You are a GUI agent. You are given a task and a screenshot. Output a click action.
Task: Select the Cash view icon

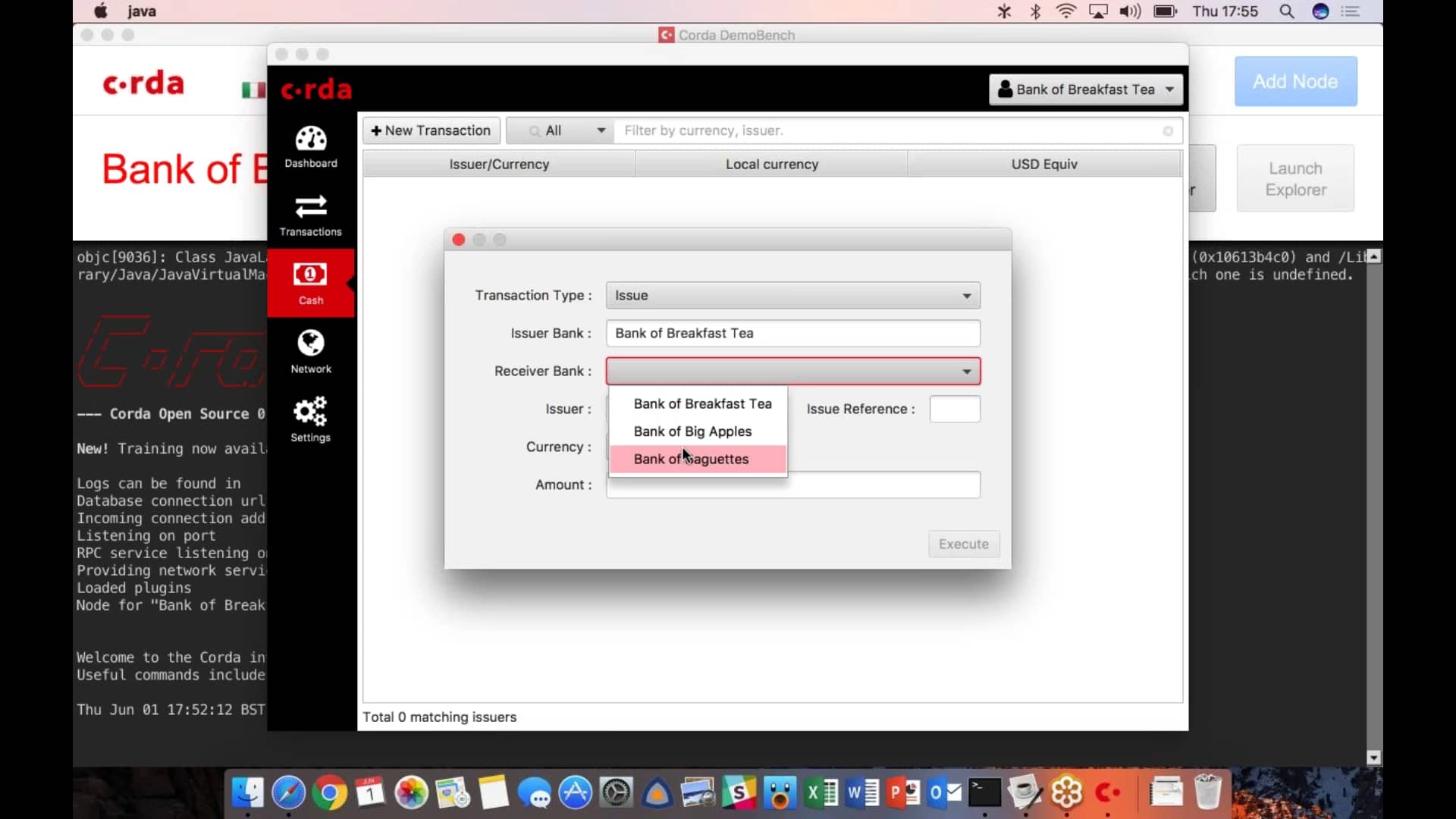(x=310, y=284)
